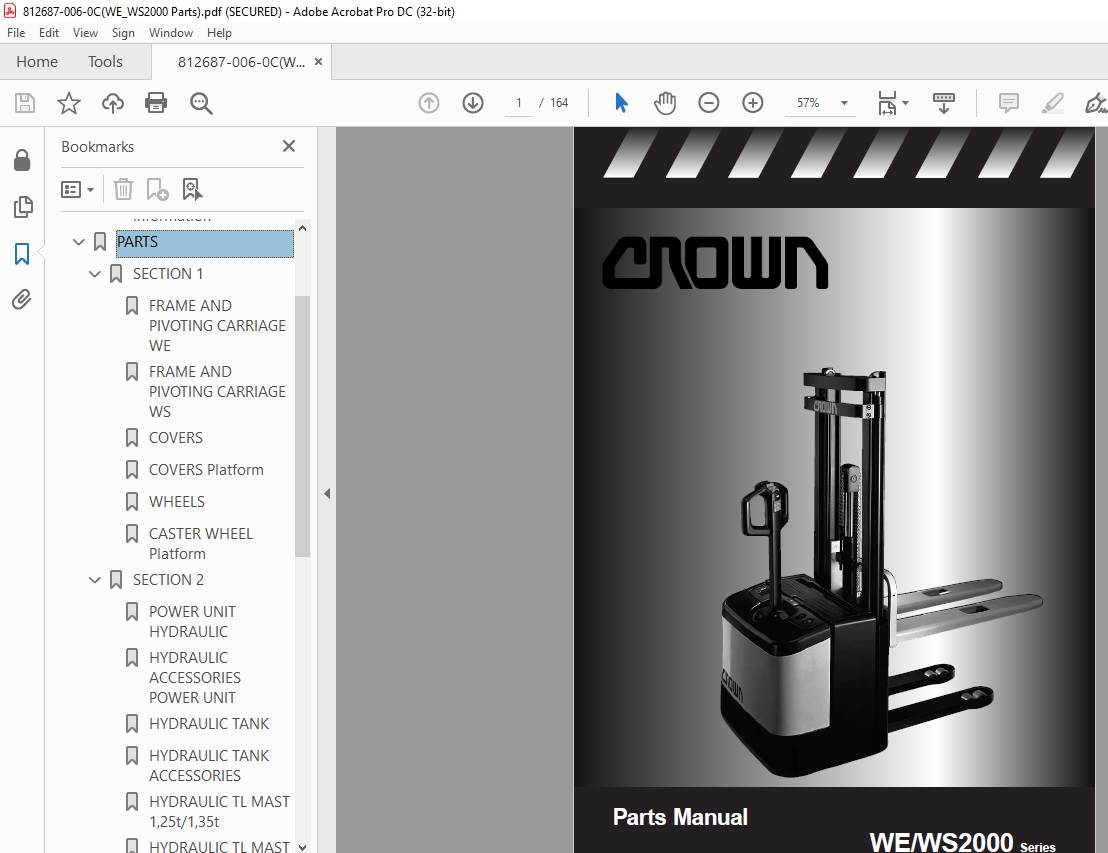
Task: Click the read mode keyboard-arrow icon
Action: coord(943,103)
